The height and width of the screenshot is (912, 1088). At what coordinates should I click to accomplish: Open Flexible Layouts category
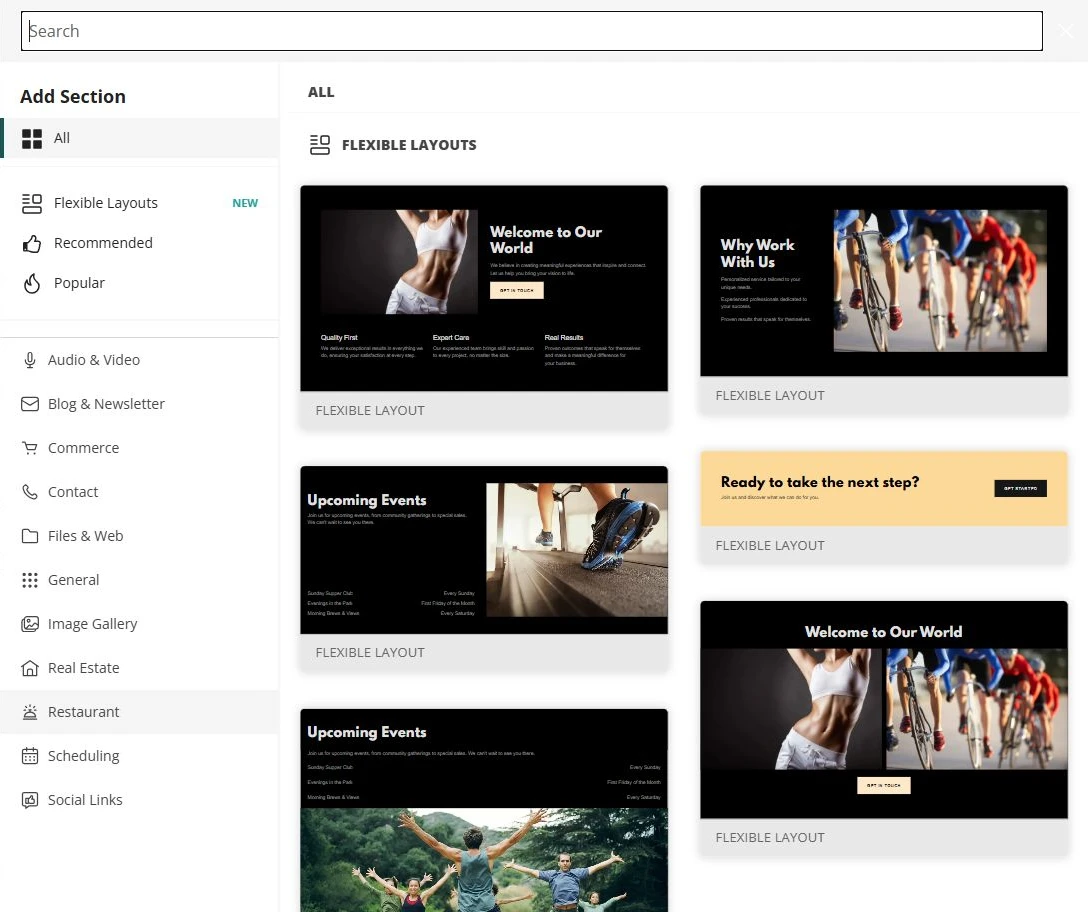(x=139, y=203)
